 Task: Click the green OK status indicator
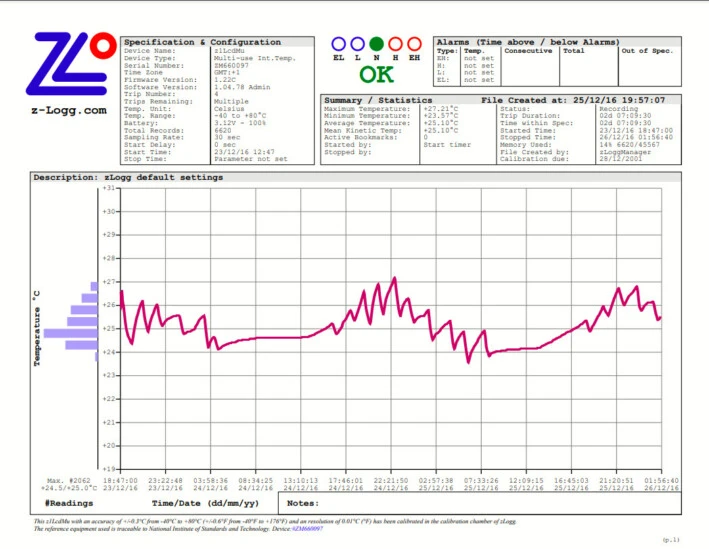tap(376, 74)
